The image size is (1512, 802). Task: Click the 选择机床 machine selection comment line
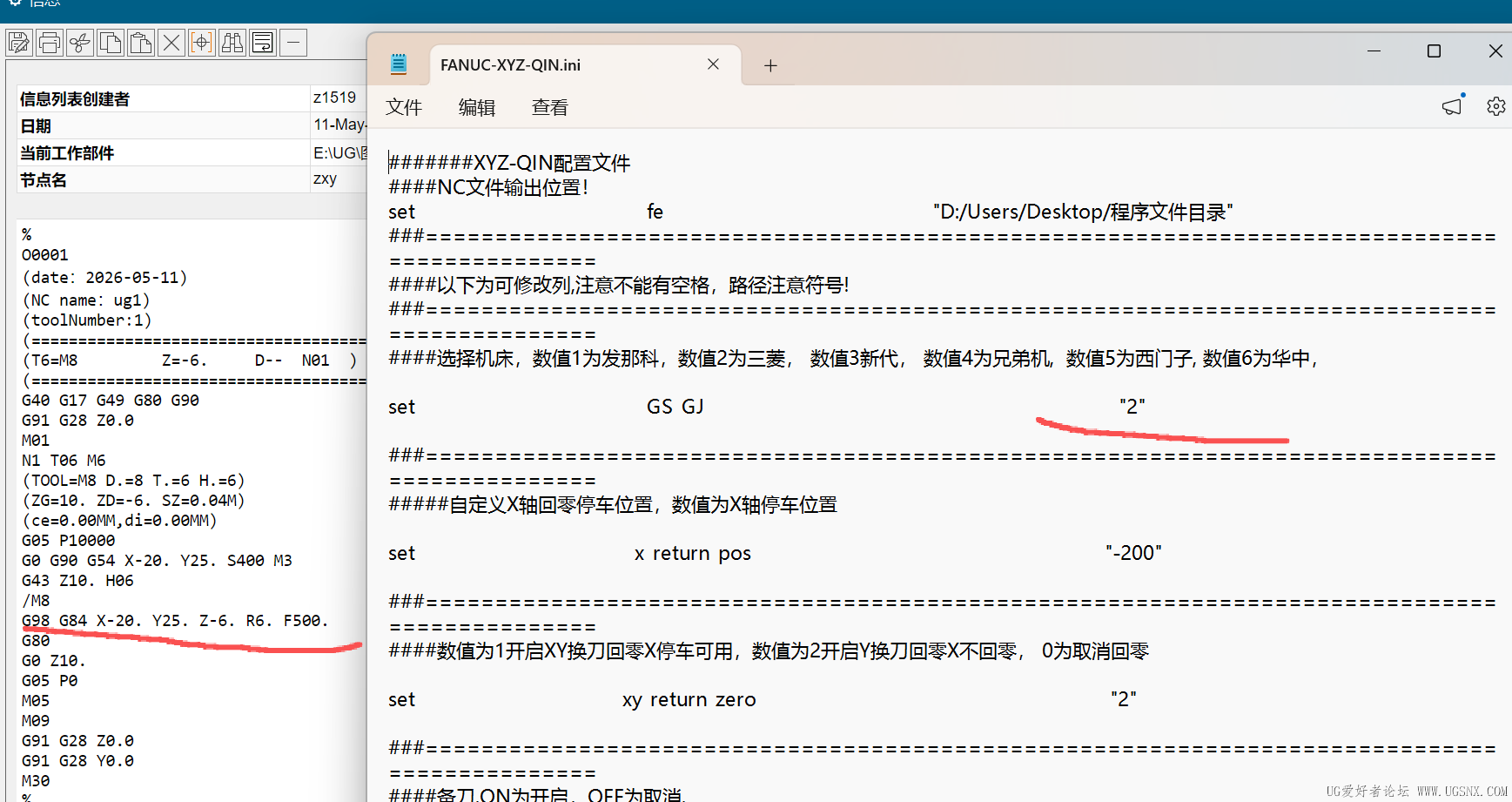(853, 358)
